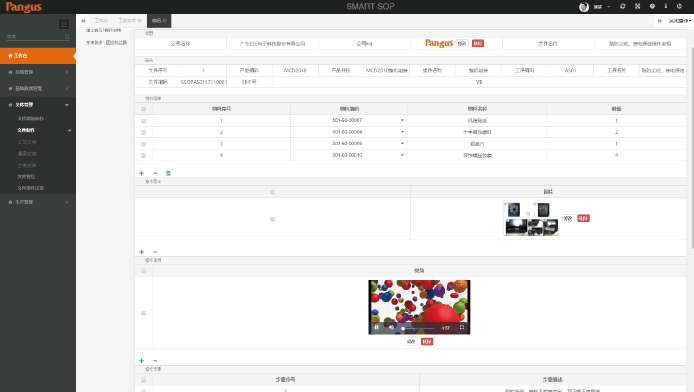Screen dimensions: 694x392
Task: Collapse the bold submenu chevron in sidebar
Action: 69,131
